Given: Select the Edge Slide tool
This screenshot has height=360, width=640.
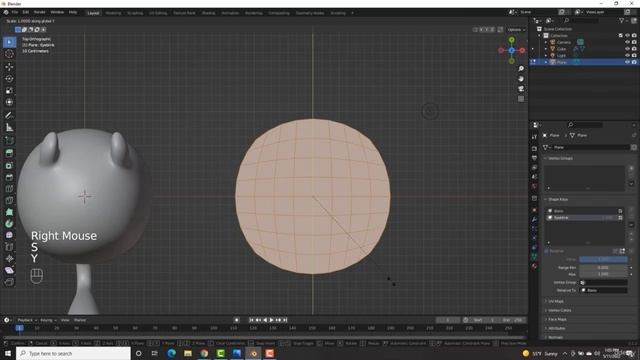Looking at the screenshot, I should coord(9,247).
